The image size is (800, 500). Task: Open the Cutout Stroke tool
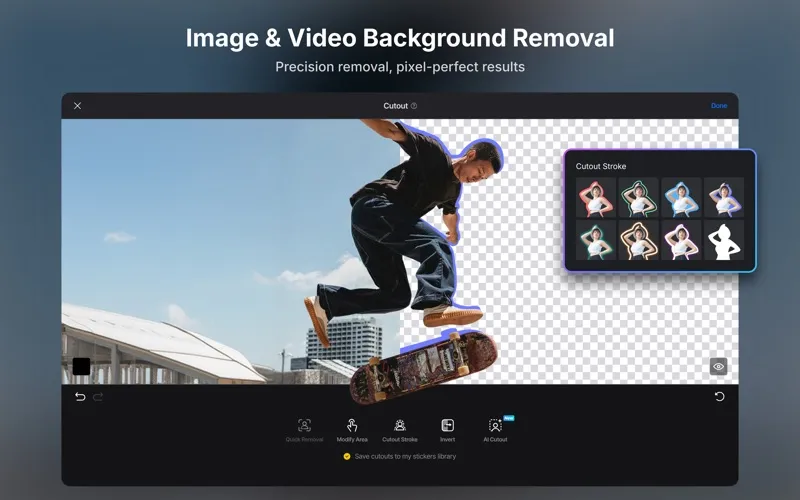pyautogui.click(x=399, y=430)
